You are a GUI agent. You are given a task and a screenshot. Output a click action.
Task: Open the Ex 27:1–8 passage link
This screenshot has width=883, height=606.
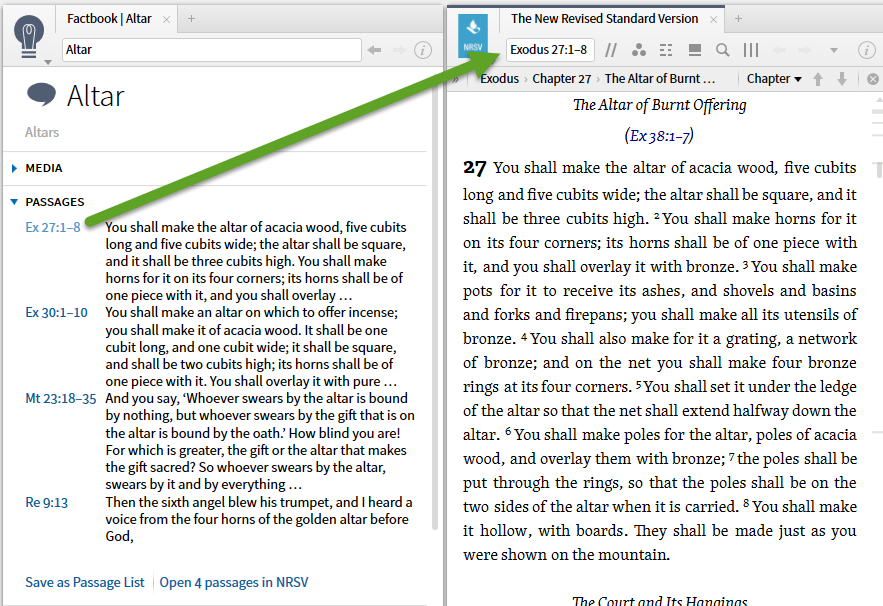pos(53,227)
